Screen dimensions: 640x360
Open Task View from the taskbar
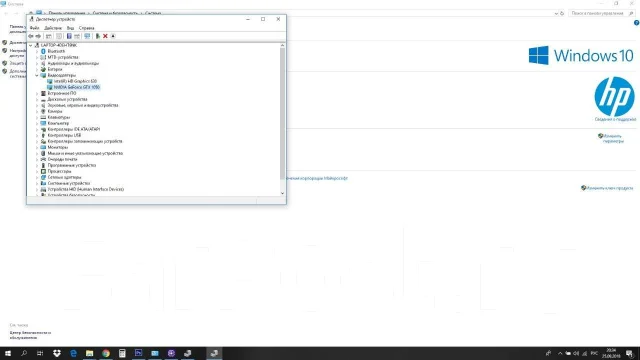click(40, 353)
